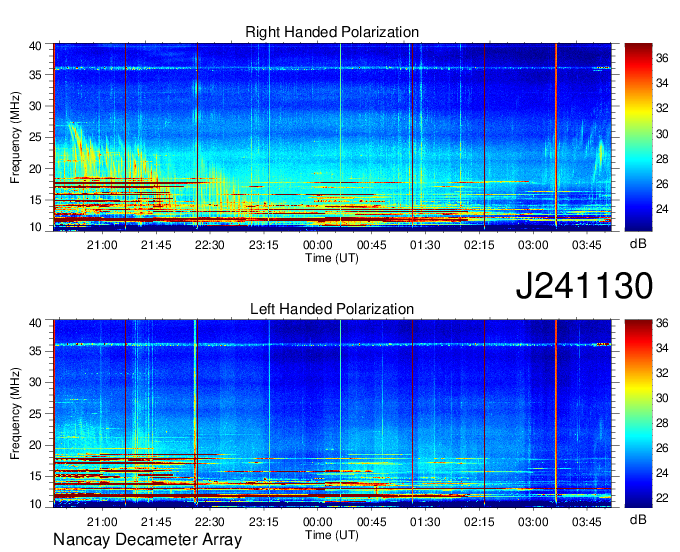Click 00:45 time tick on left-handed plot

point(371,522)
